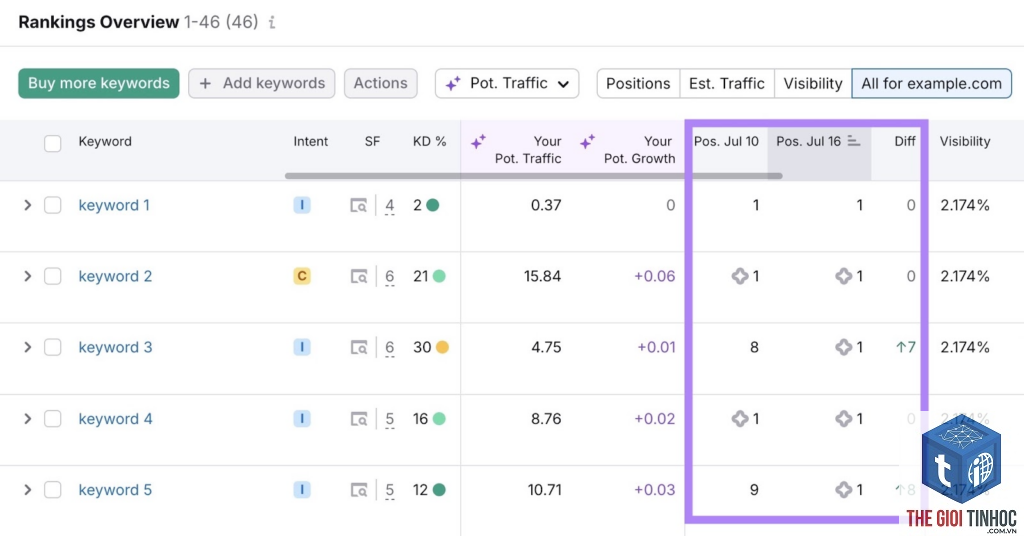Check the box for keyword 3
1024x536 pixels.
tap(53, 347)
